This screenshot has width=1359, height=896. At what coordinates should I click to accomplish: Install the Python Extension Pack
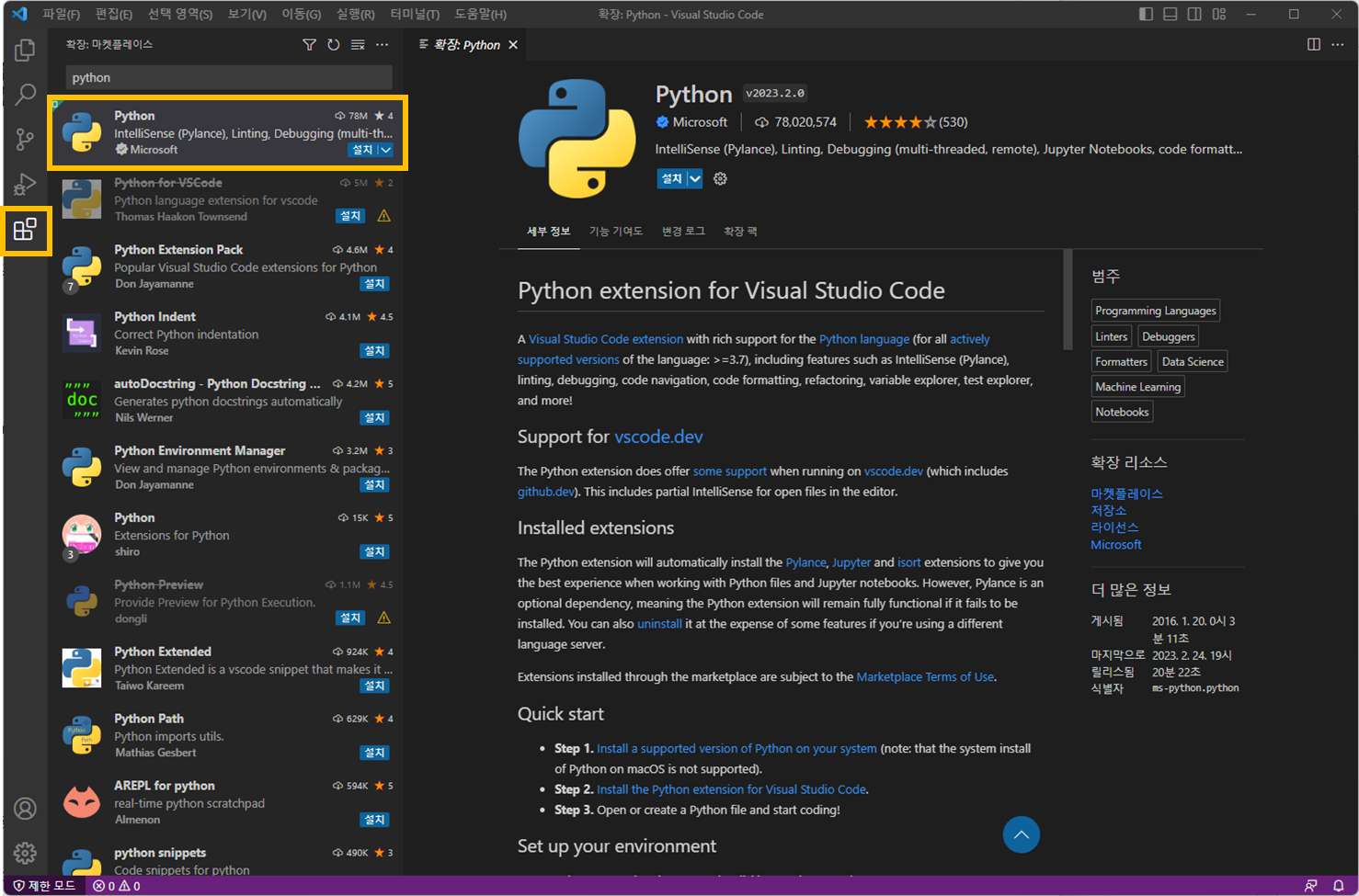tap(374, 284)
